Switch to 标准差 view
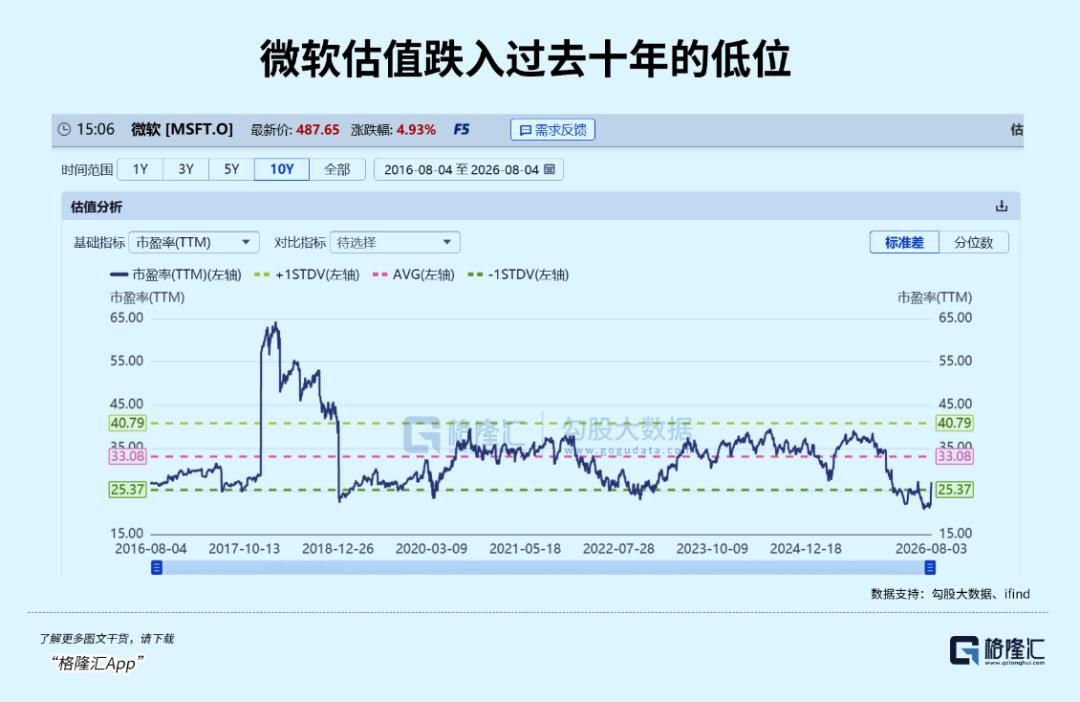The image size is (1080, 702). point(904,242)
